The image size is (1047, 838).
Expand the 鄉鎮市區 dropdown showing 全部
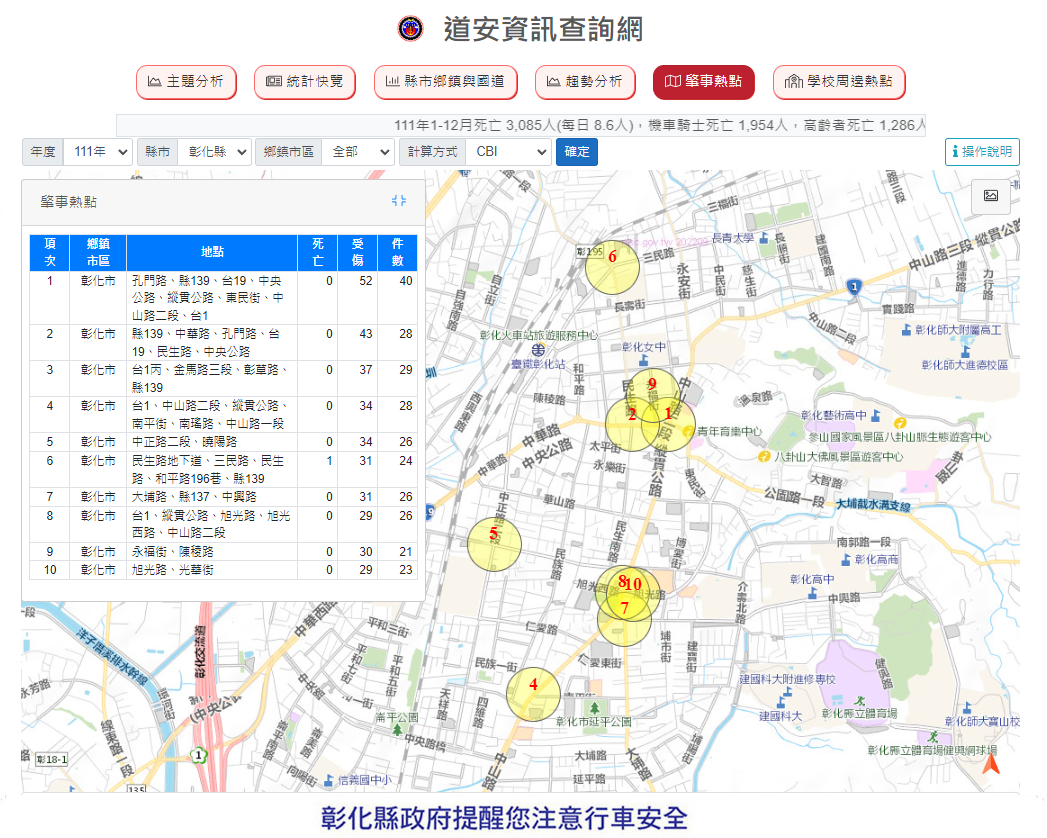point(357,152)
